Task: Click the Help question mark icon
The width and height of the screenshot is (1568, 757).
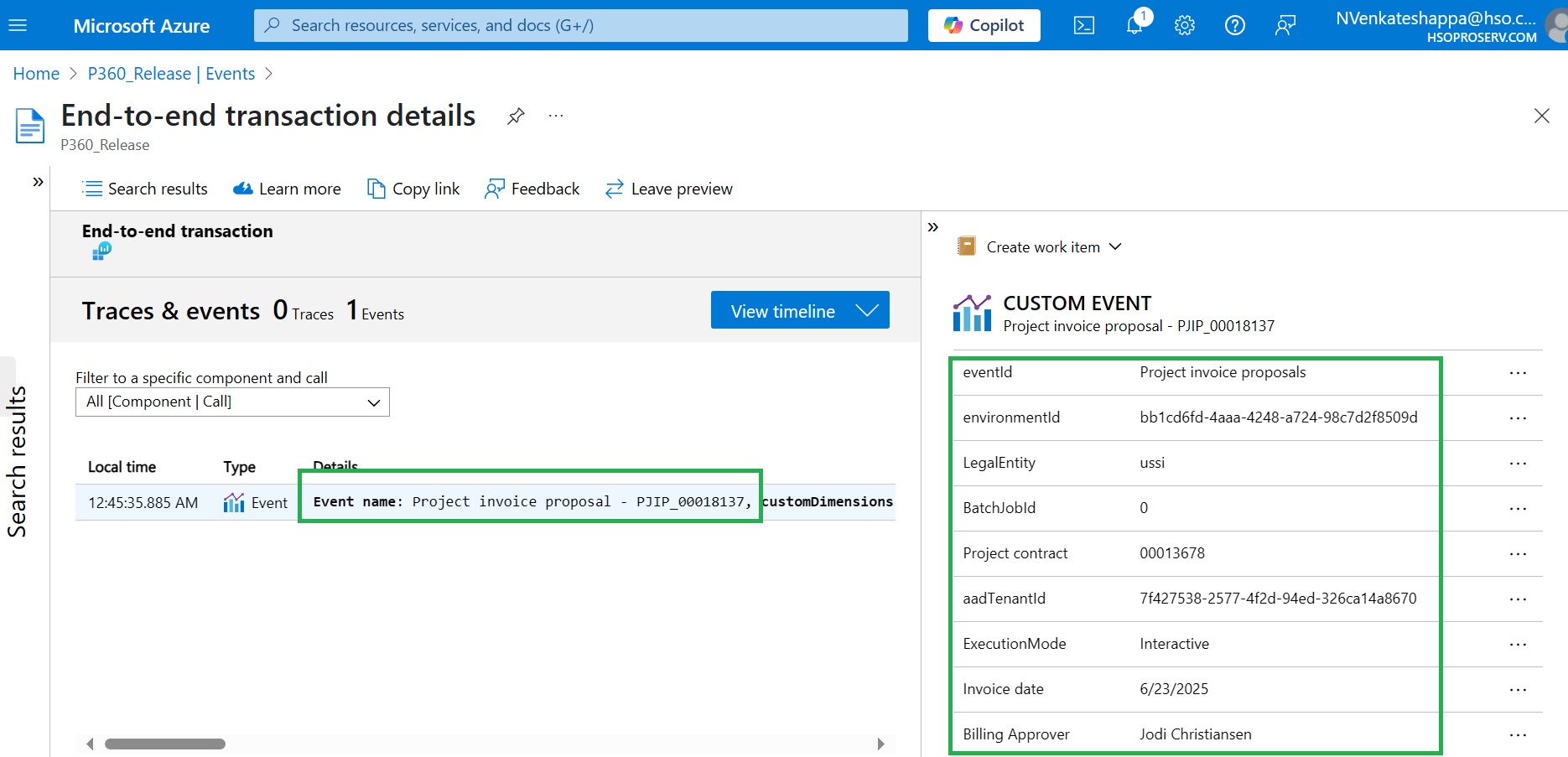Action: [1234, 25]
